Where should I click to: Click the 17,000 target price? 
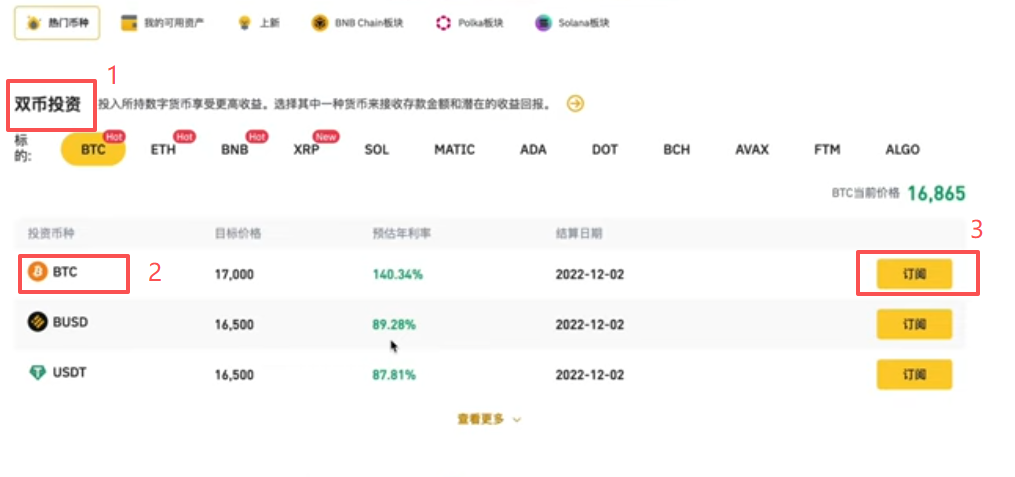234,274
